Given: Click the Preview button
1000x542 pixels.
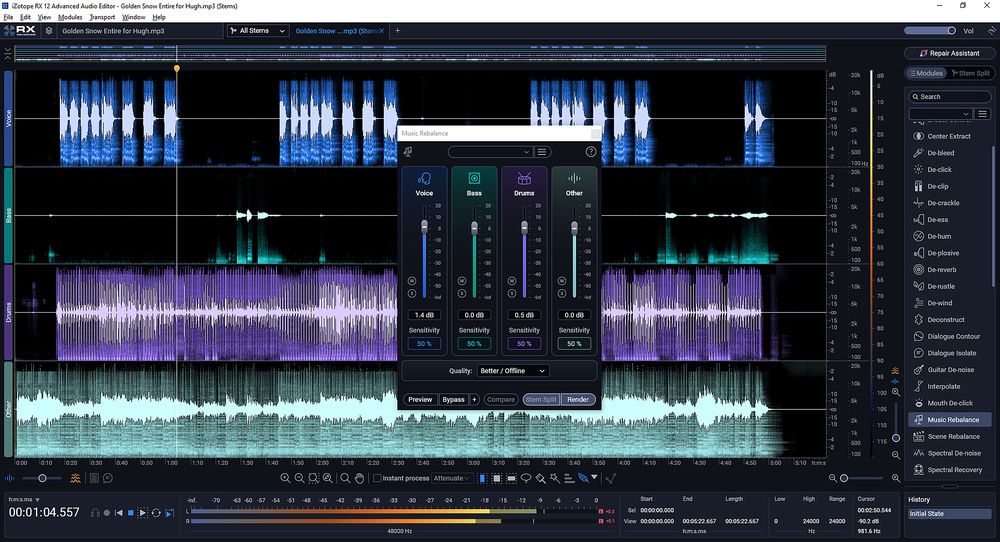Looking at the screenshot, I should (x=420, y=399).
